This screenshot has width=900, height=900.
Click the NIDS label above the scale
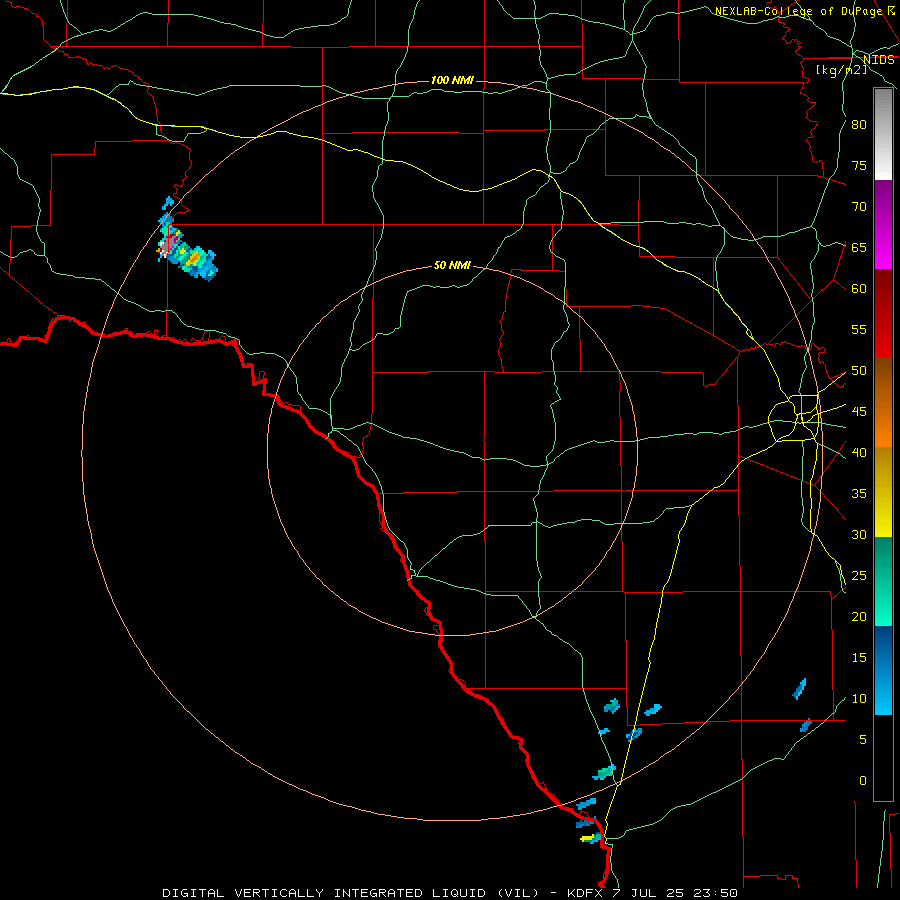pos(878,59)
